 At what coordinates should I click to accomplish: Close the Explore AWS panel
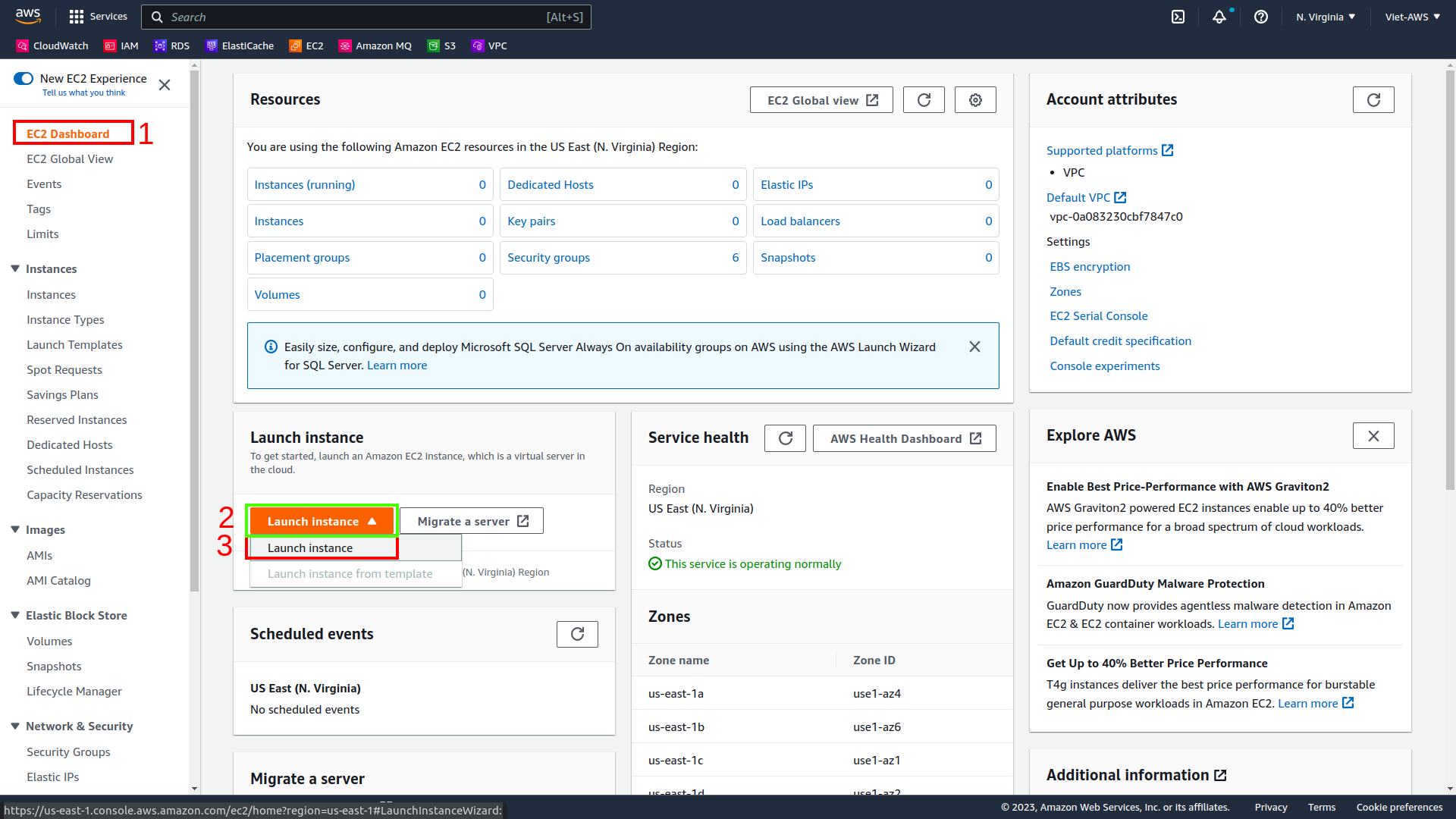1373,436
